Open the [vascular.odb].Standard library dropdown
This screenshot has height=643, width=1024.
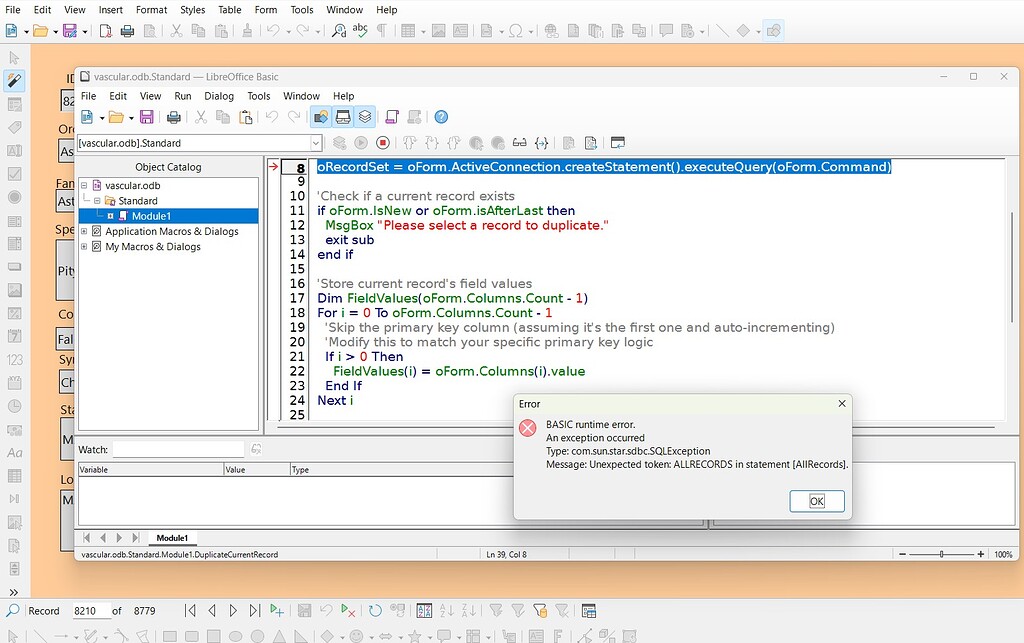(x=317, y=143)
